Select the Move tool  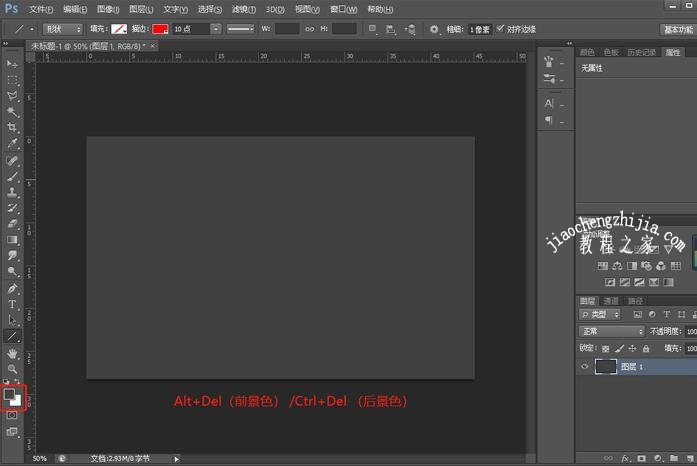pyautogui.click(x=13, y=64)
